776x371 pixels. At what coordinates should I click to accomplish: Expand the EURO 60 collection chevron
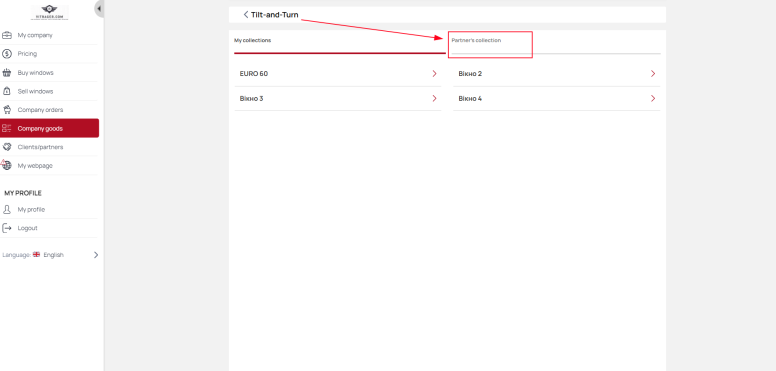tap(435, 74)
